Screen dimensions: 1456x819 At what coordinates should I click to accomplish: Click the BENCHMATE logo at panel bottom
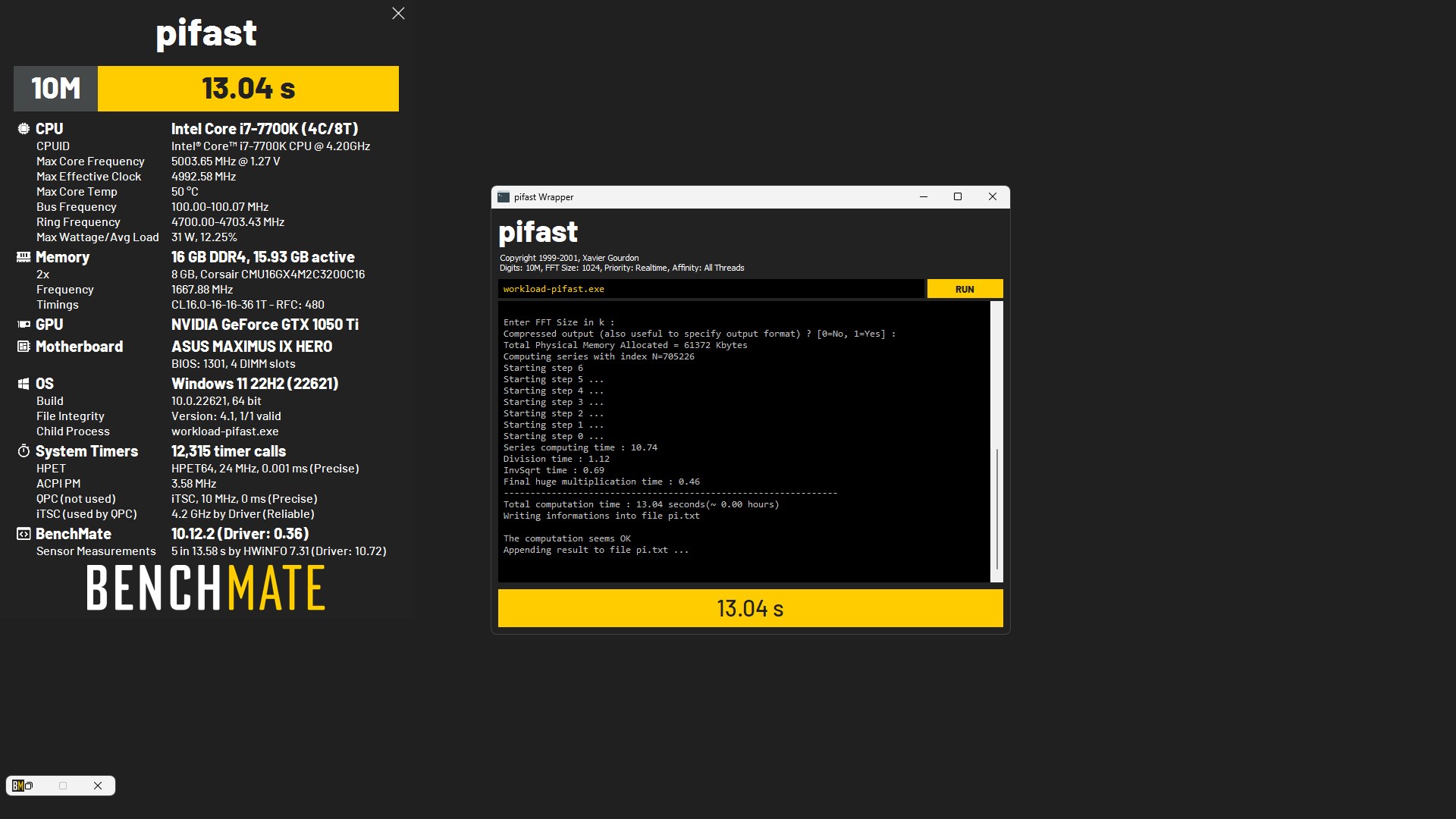click(206, 588)
